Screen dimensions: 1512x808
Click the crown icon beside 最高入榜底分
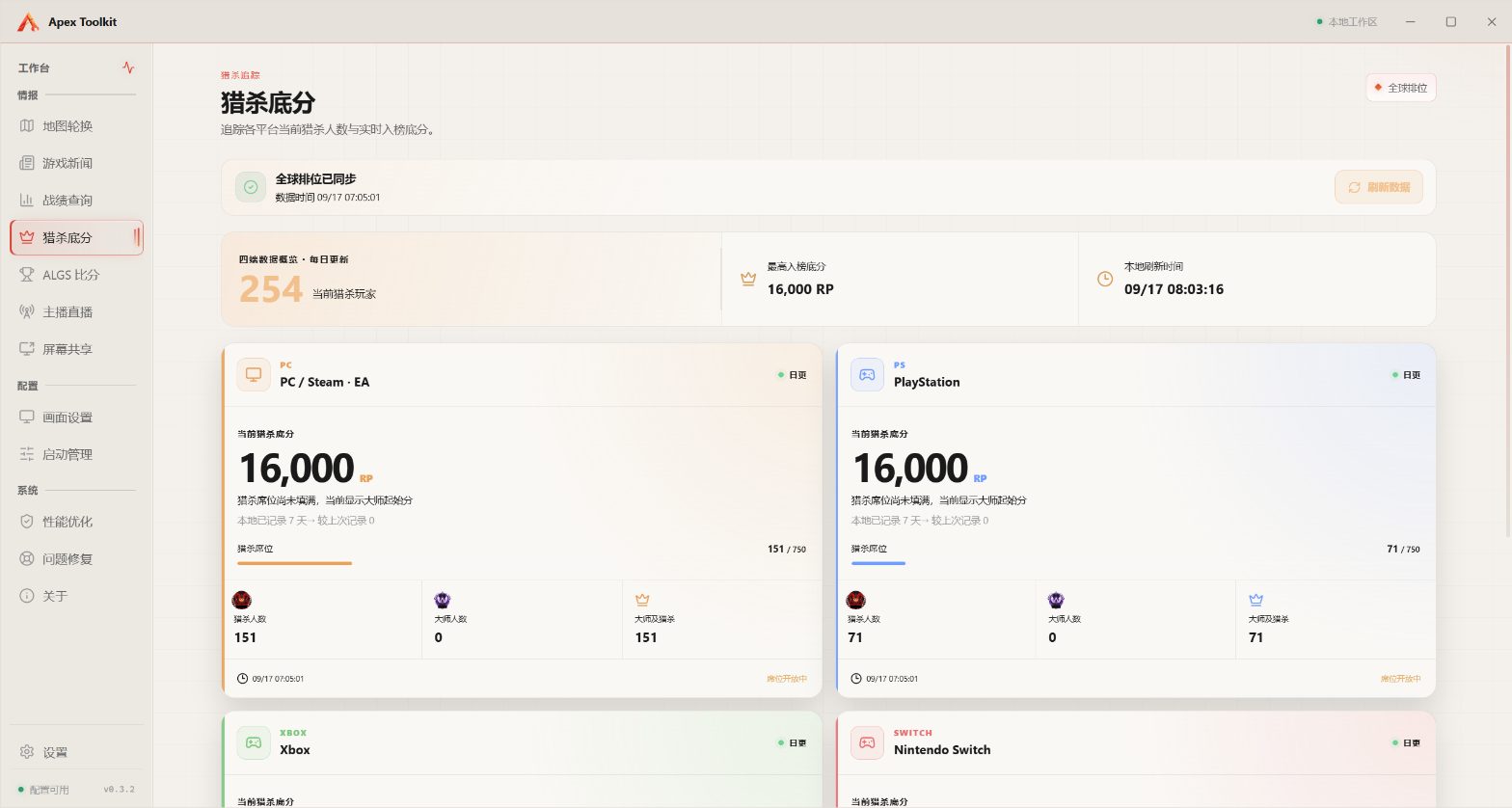point(748,279)
